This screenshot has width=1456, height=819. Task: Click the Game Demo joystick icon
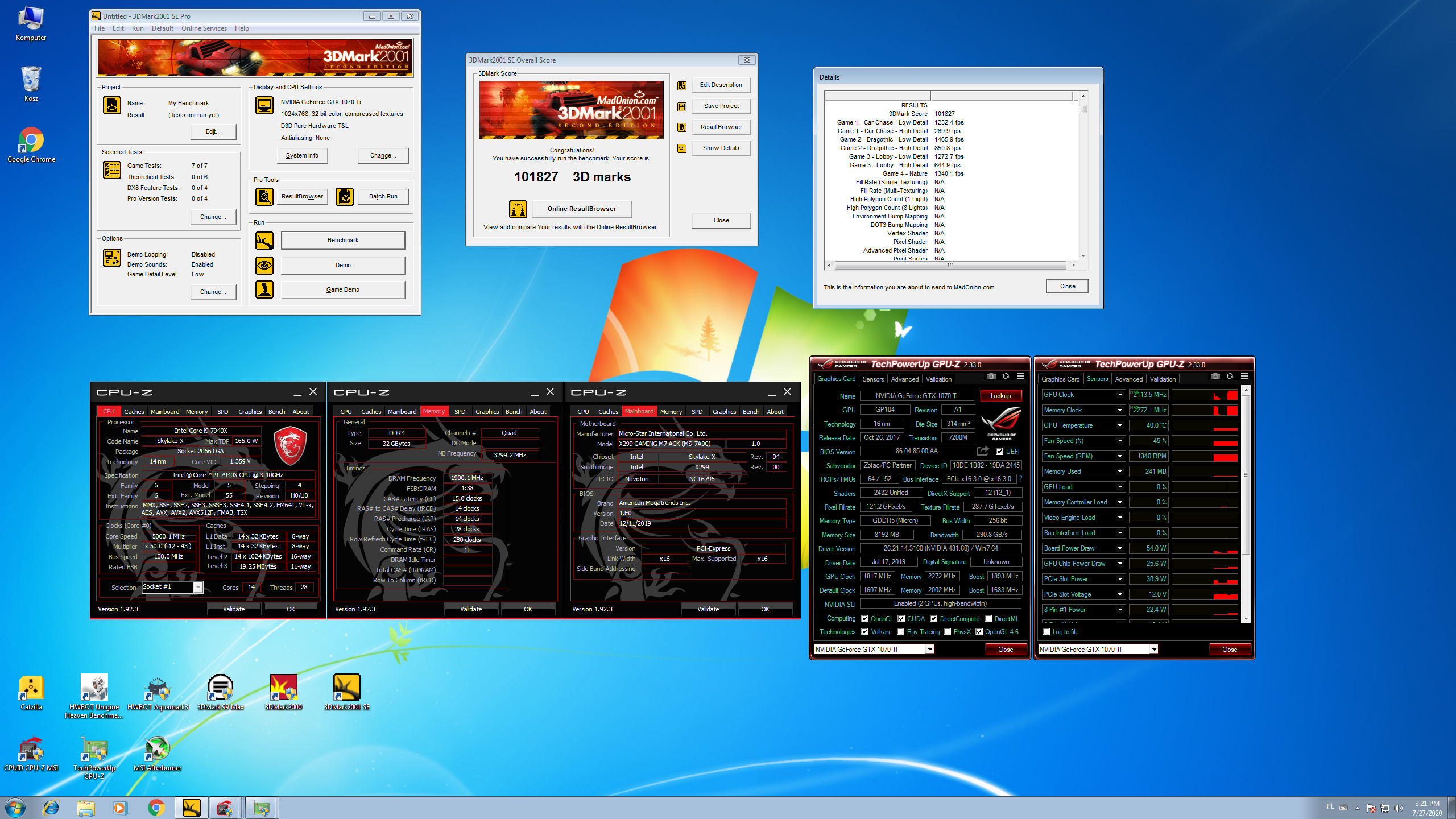[x=264, y=289]
